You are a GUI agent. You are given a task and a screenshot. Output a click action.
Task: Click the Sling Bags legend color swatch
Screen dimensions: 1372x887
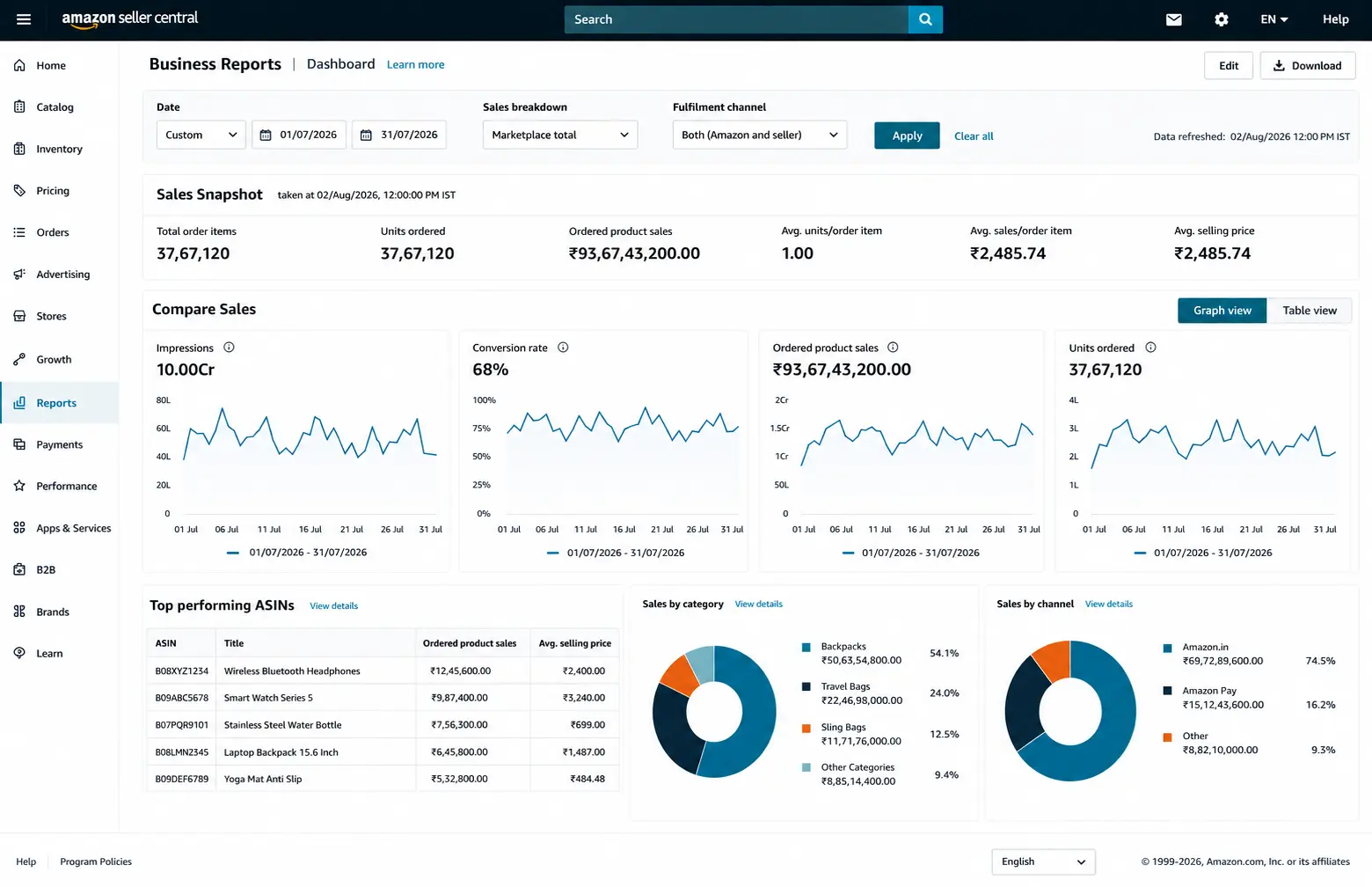(806, 729)
